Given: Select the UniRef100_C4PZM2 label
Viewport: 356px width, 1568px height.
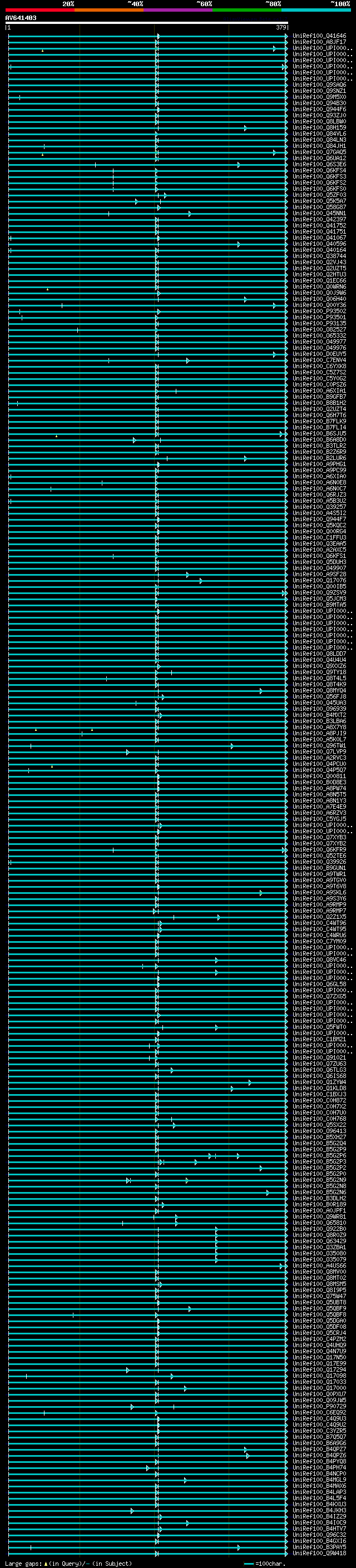Looking at the screenshot, I should (319, 1339).
